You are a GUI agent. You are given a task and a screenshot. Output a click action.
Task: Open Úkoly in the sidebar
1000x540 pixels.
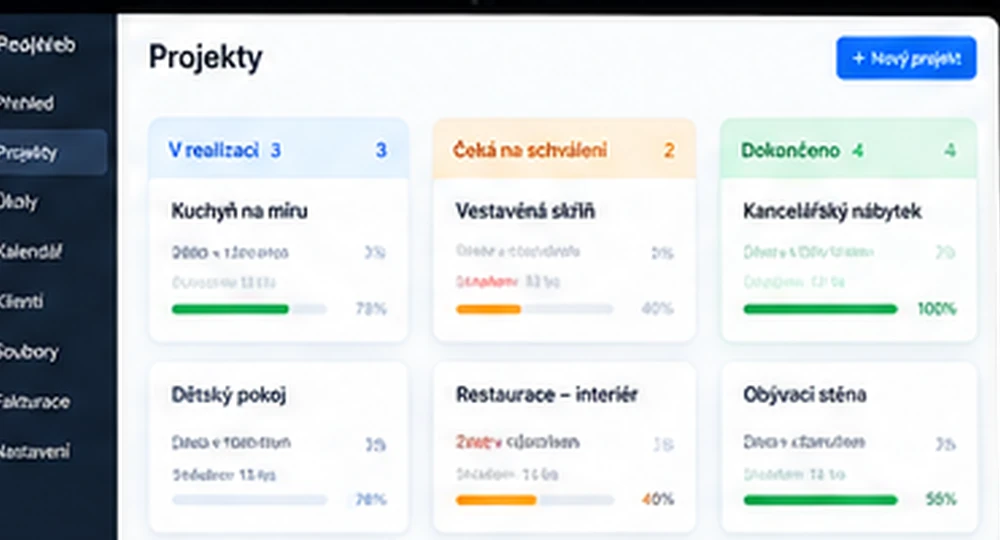(19, 202)
